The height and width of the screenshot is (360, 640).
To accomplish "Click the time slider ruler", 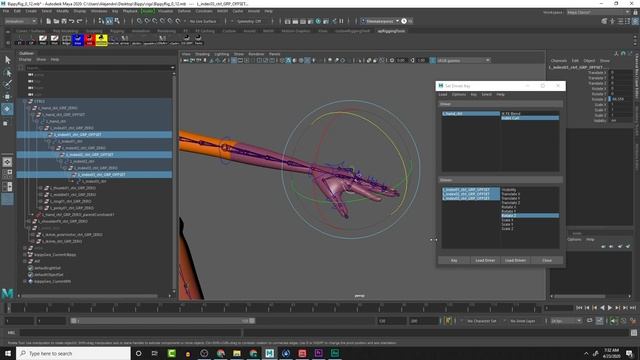I will [274, 308].
